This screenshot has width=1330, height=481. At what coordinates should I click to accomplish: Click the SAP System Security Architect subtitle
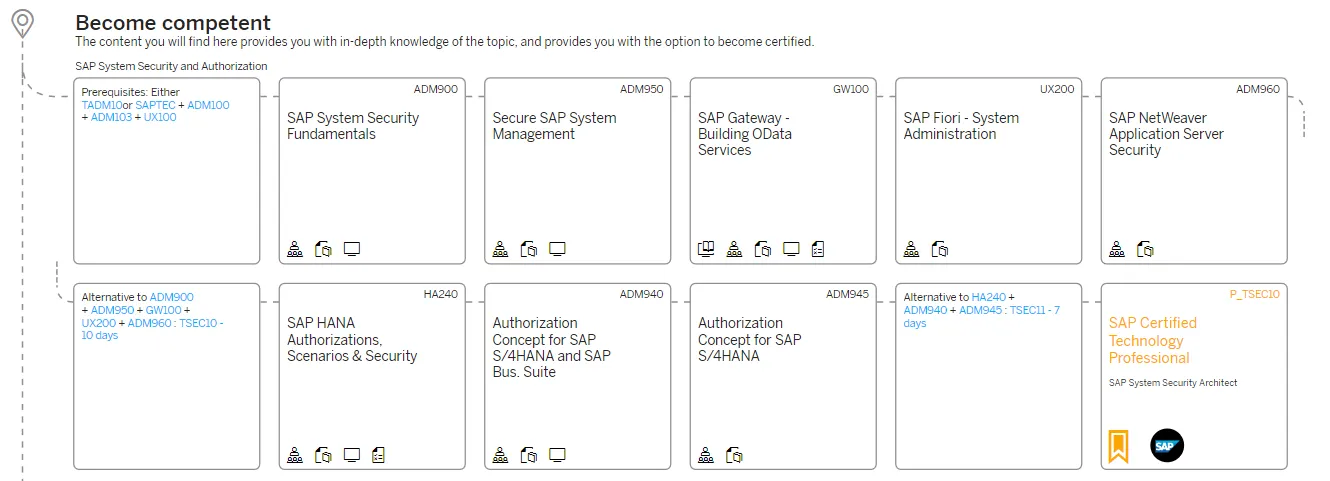click(x=1173, y=383)
